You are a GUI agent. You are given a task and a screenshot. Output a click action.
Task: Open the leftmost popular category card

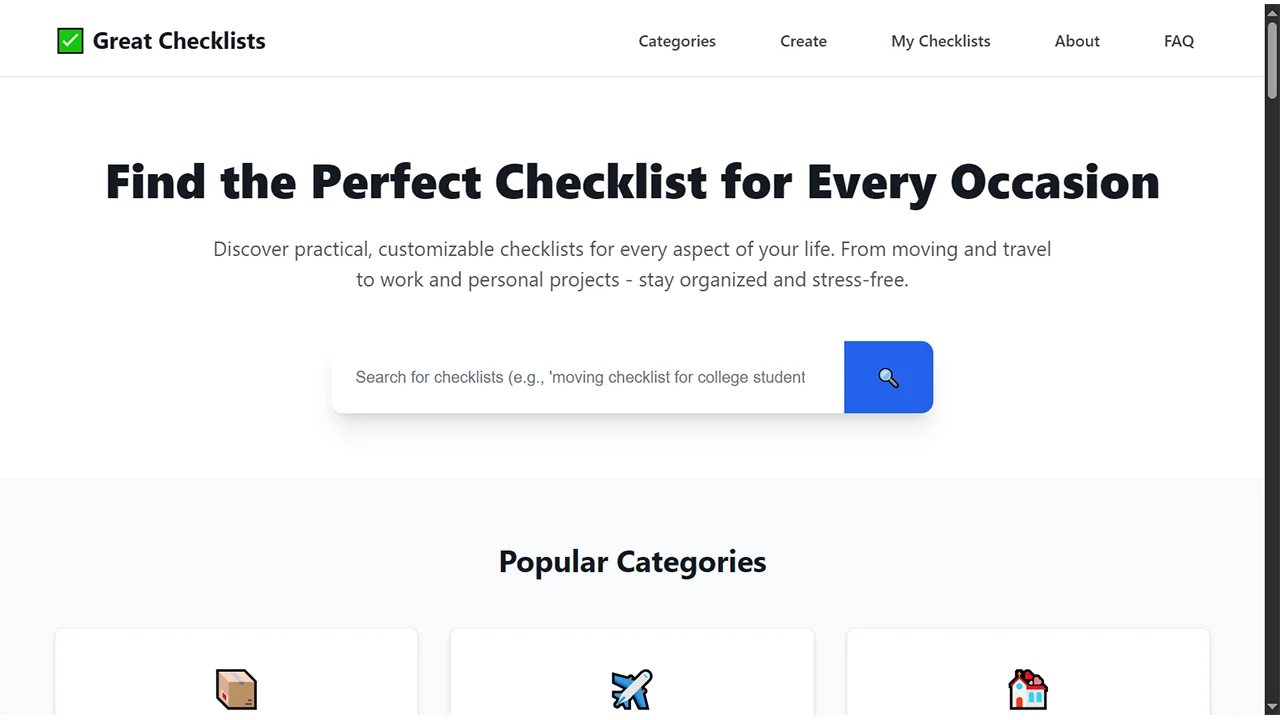coord(236,675)
